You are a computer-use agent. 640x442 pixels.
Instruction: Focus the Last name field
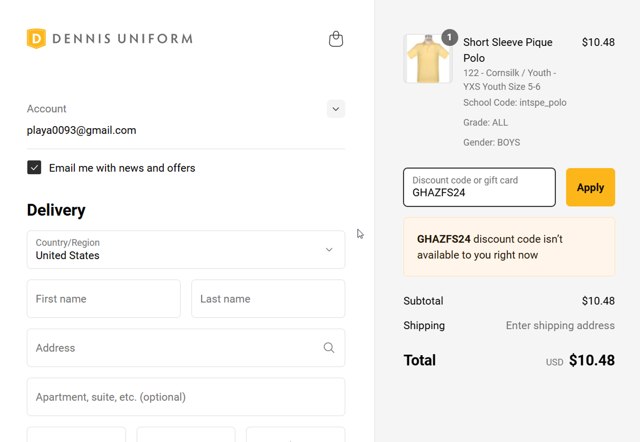point(268,299)
